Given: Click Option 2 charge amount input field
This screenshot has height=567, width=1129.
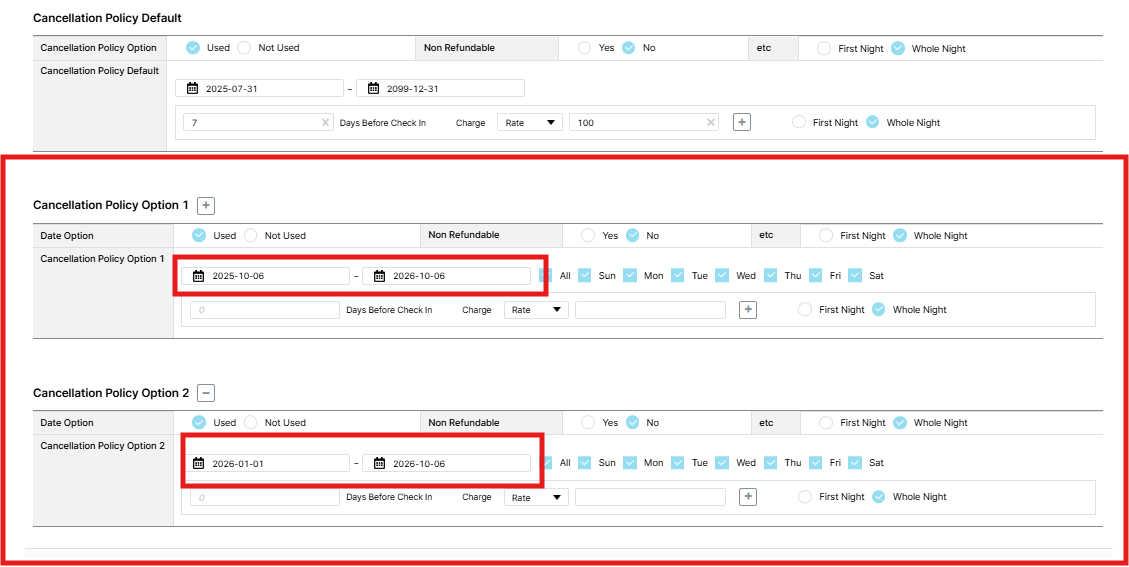Looking at the screenshot, I should point(650,497).
